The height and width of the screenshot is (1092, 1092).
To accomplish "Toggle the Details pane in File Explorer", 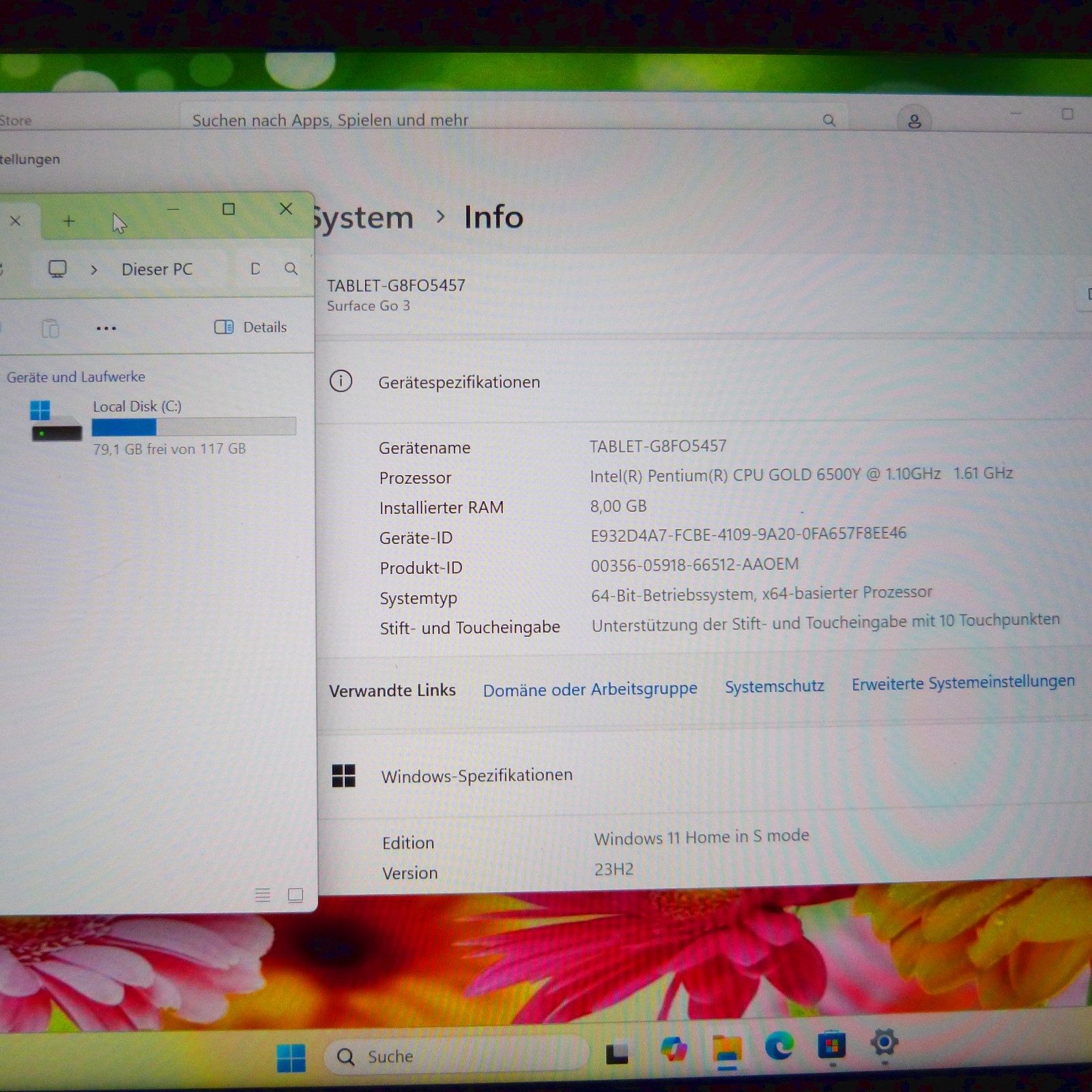I will click(250, 327).
